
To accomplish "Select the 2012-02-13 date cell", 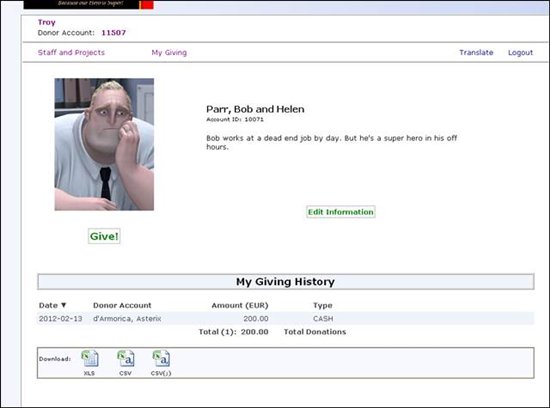I will pyautogui.click(x=60, y=319).
